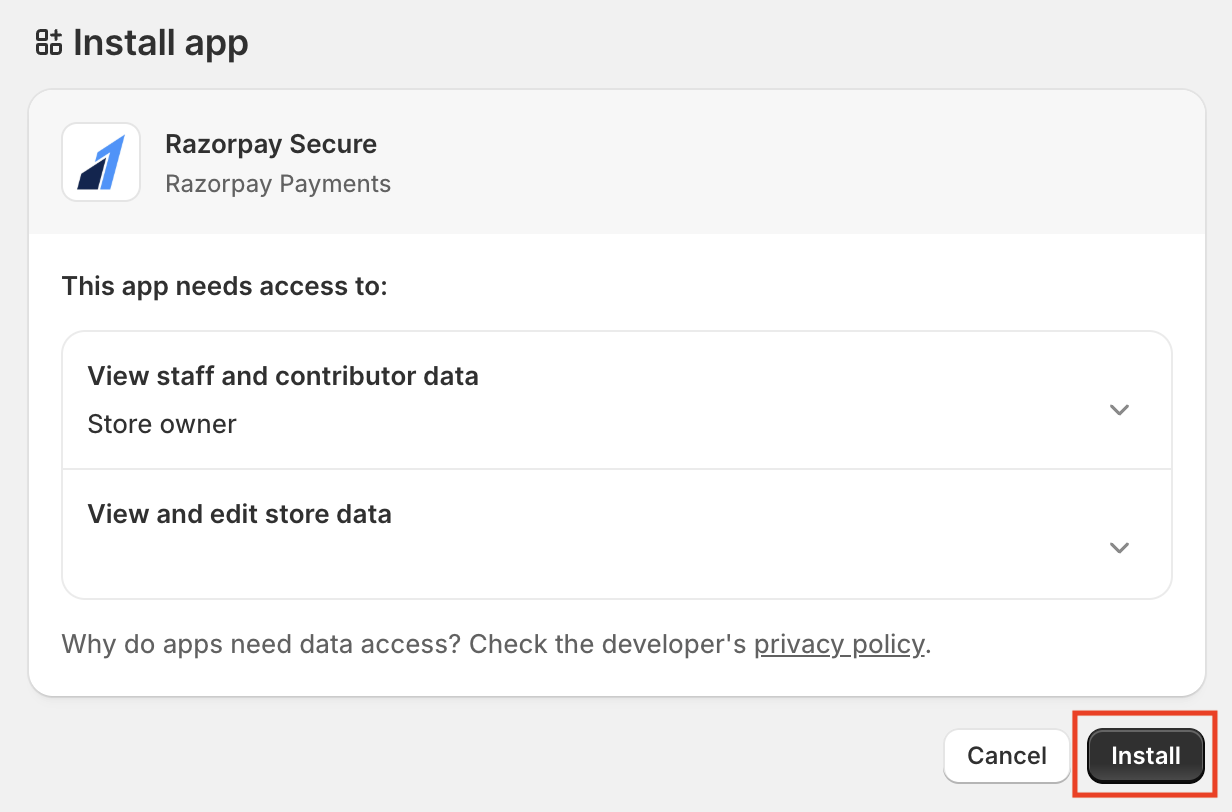Image resolution: width=1232 pixels, height=812 pixels.
Task: Open the developer's privacy policy link
Action: pyautogui.click(x=838, y=644)
